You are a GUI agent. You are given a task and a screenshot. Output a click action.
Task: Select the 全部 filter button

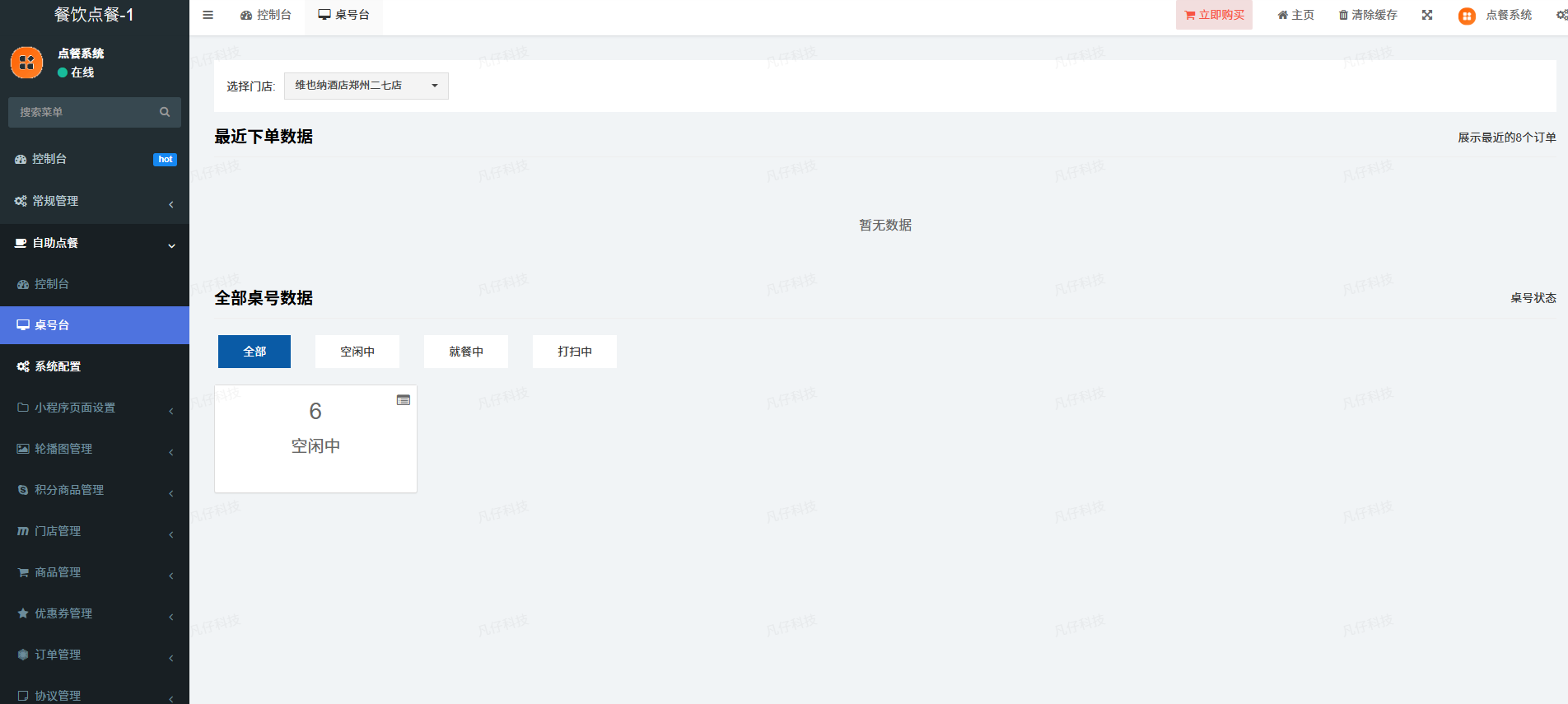click(254, 352)
